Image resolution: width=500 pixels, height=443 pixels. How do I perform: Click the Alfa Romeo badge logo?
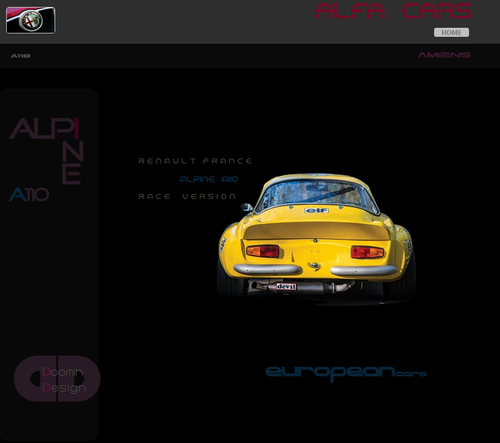pyautogui.click(x=31, y=20)
